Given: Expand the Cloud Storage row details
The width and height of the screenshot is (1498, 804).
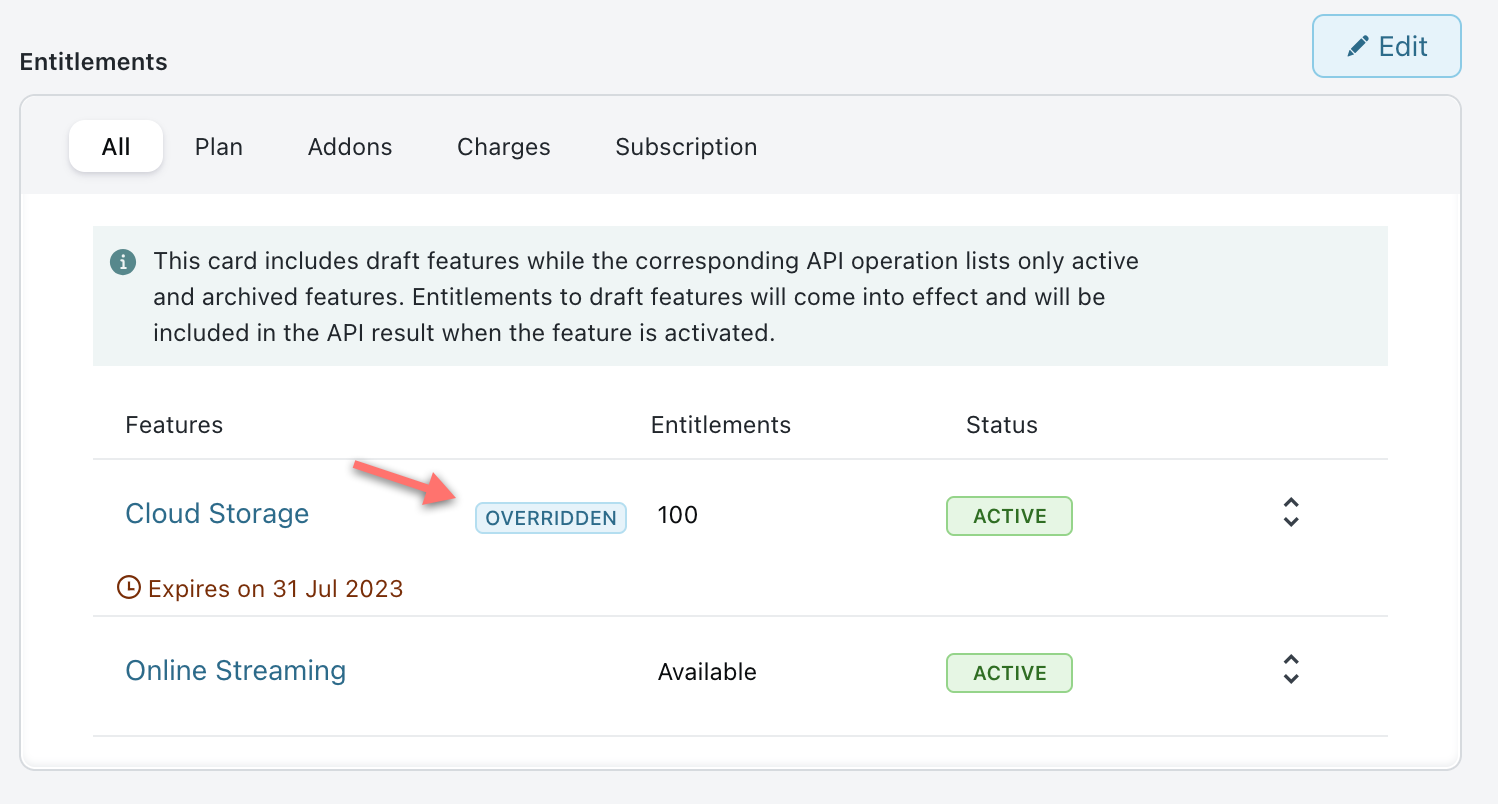Looking at the screenshot, I should click(1291, 512).
